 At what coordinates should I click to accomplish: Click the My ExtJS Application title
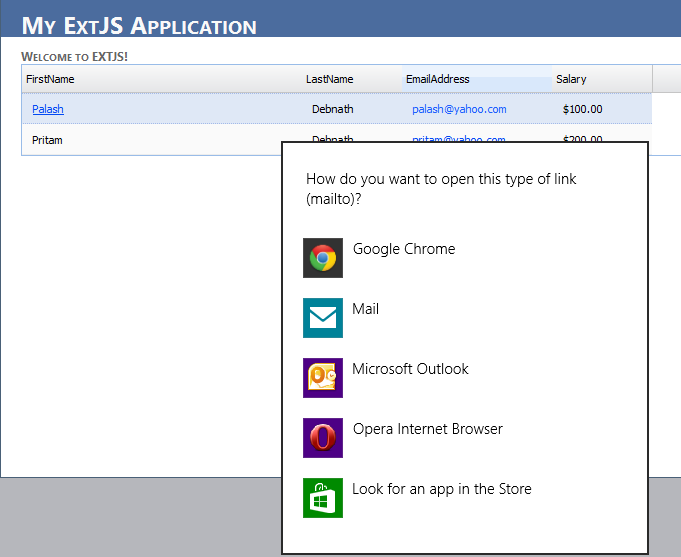pos(139,26)
